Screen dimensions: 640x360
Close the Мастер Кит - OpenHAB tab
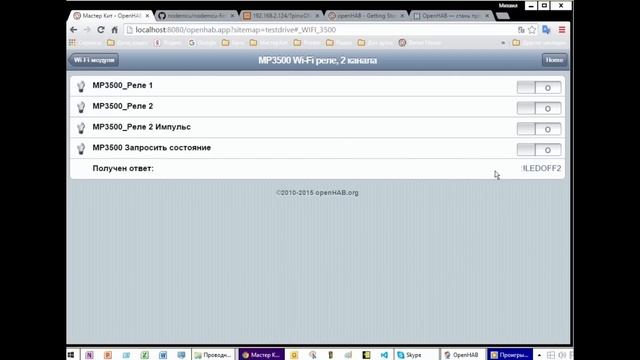[147, 16]
